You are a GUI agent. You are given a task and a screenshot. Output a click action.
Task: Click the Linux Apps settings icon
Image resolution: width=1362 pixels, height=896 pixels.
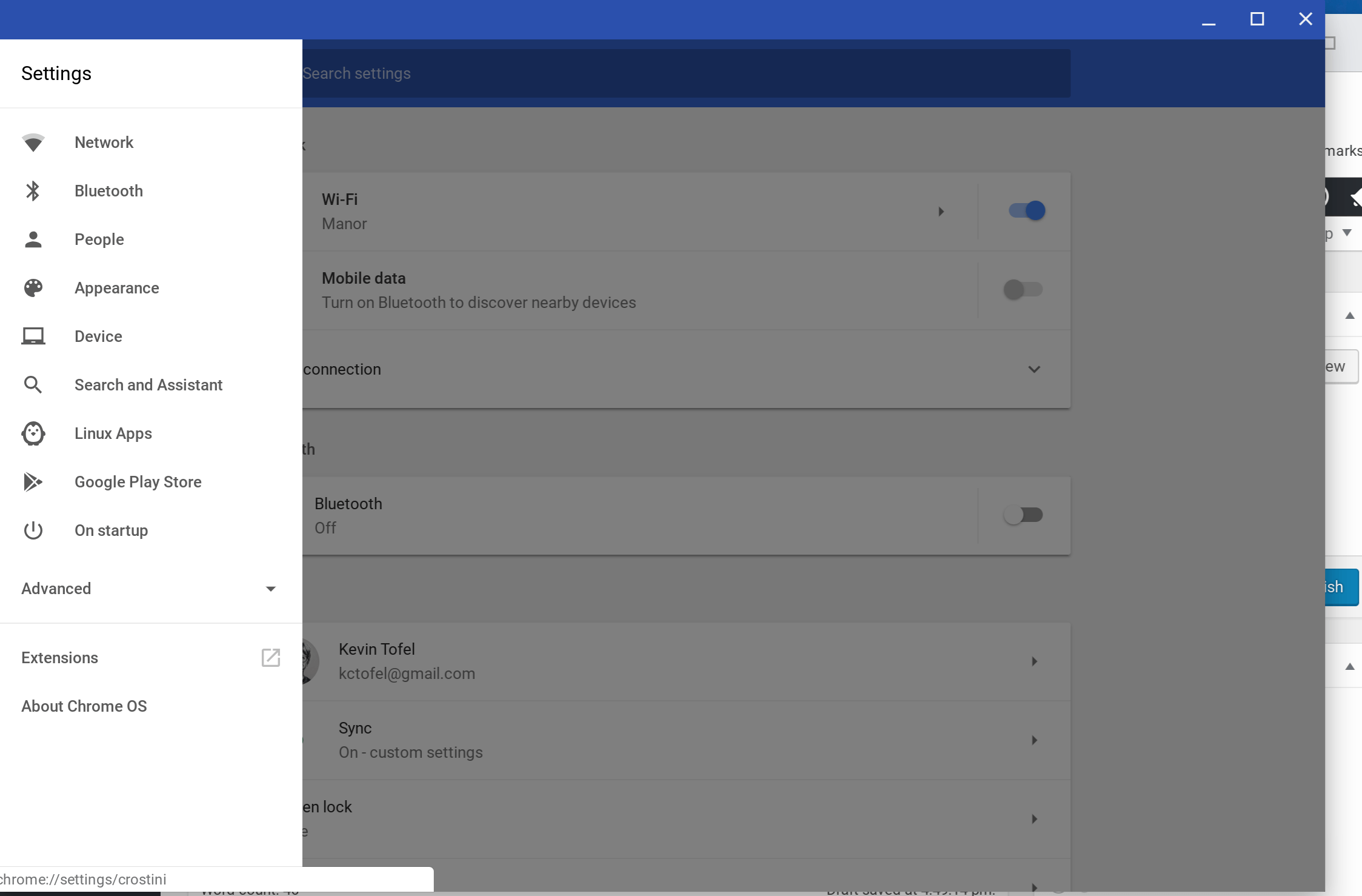33,433
